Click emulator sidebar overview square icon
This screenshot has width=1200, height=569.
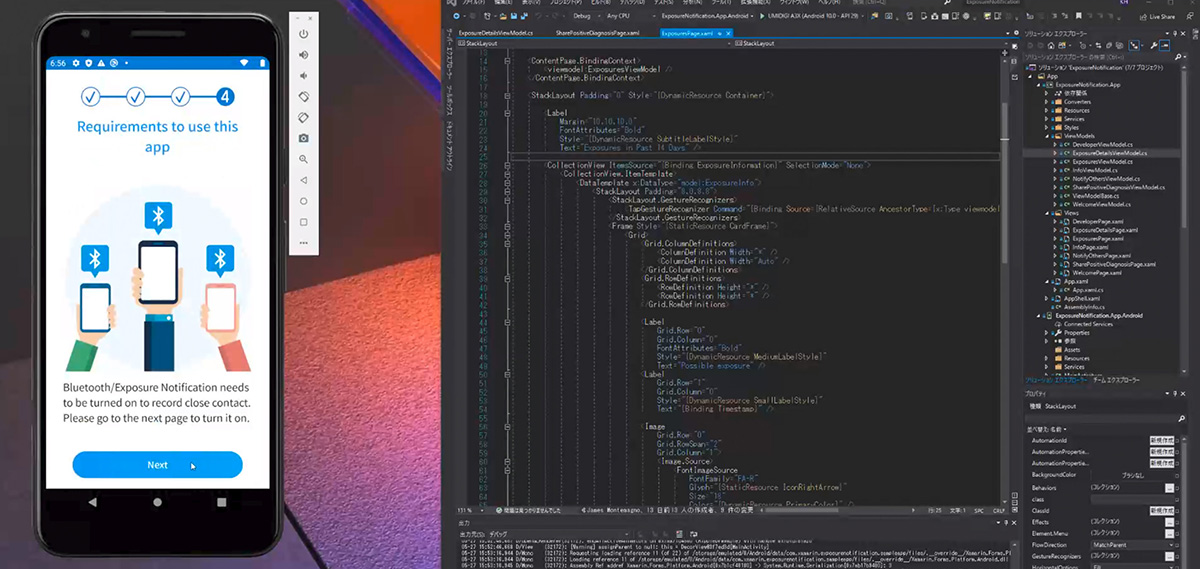click(304, 222)
